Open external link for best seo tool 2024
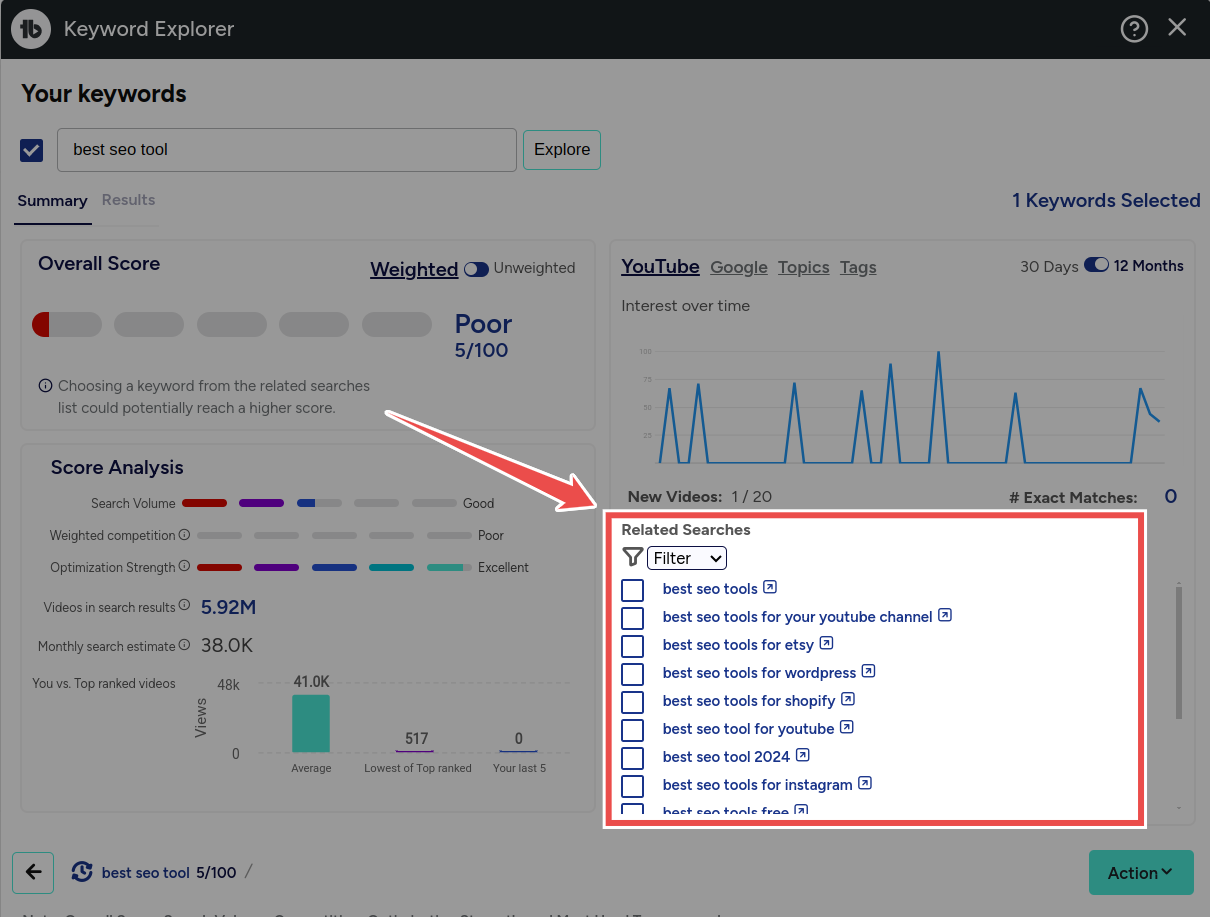The width and height of the screenshot is (1210, 917). pyautogui.click(x=803, y=755)
